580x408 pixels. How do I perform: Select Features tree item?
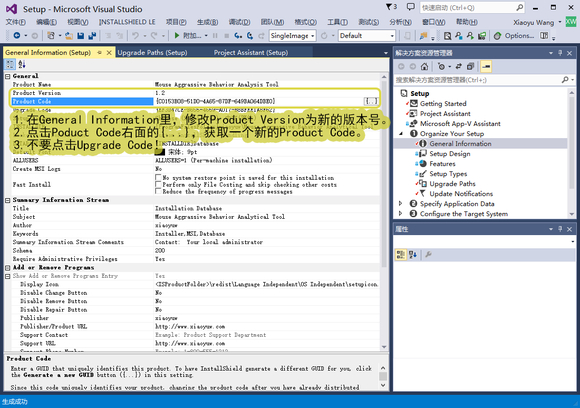(x=442, y=163)
